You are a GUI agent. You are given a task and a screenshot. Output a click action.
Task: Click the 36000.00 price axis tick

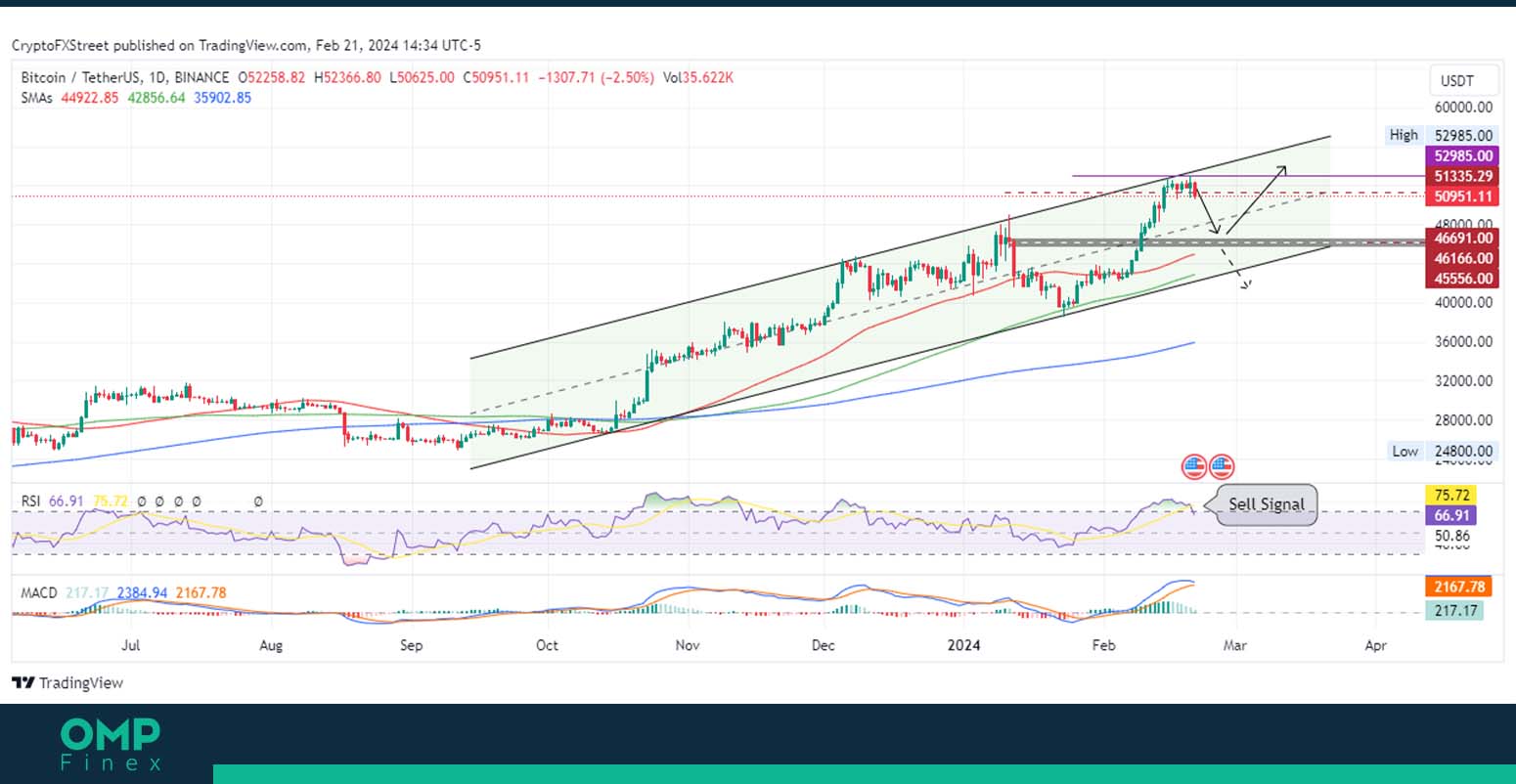click(1463, 342)
